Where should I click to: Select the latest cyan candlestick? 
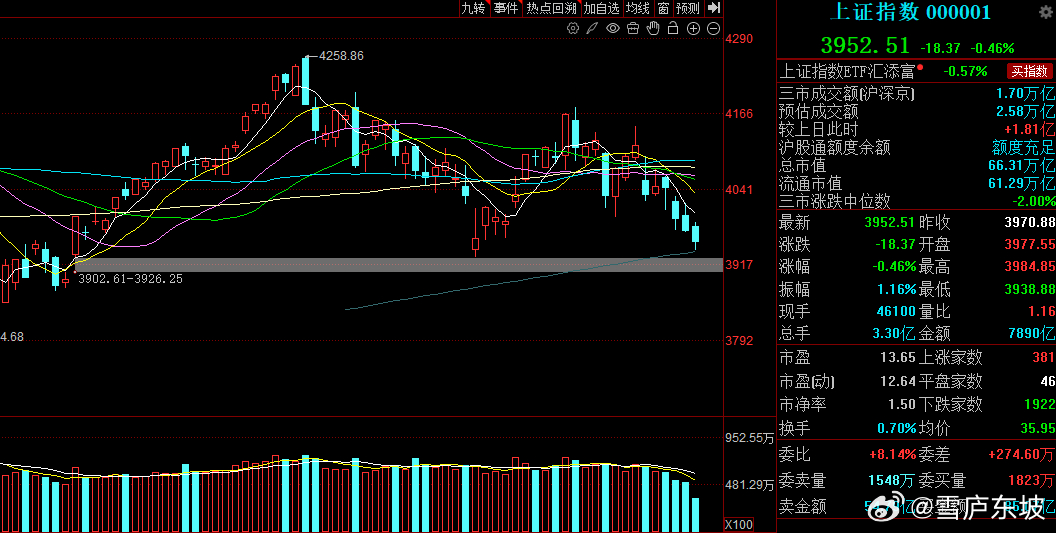point(696,236)
